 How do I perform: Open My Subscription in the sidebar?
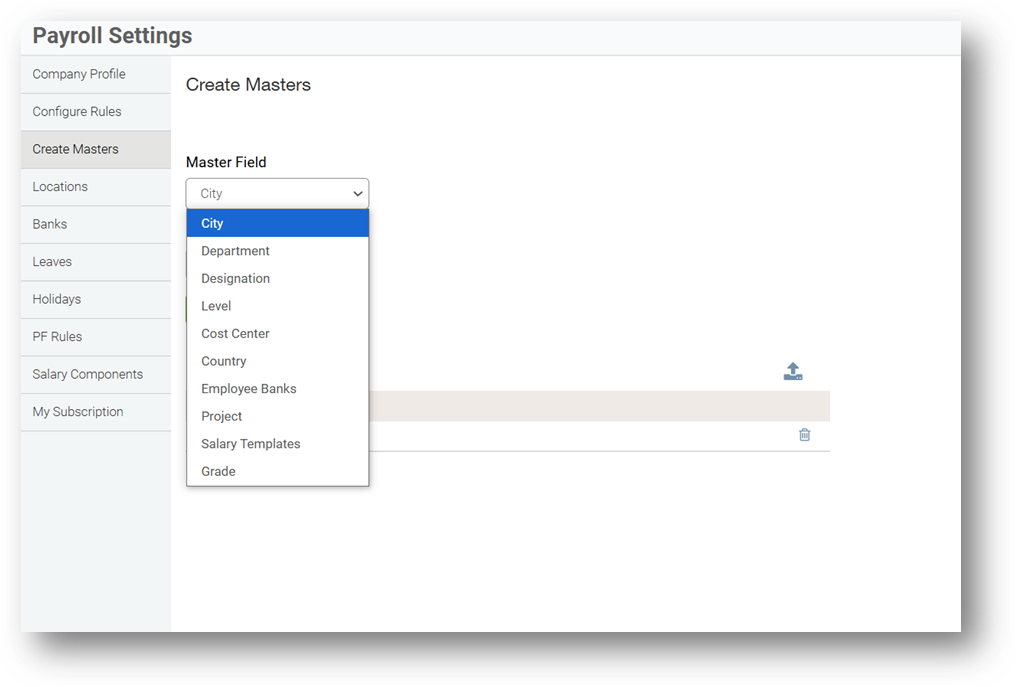point(96,412)
